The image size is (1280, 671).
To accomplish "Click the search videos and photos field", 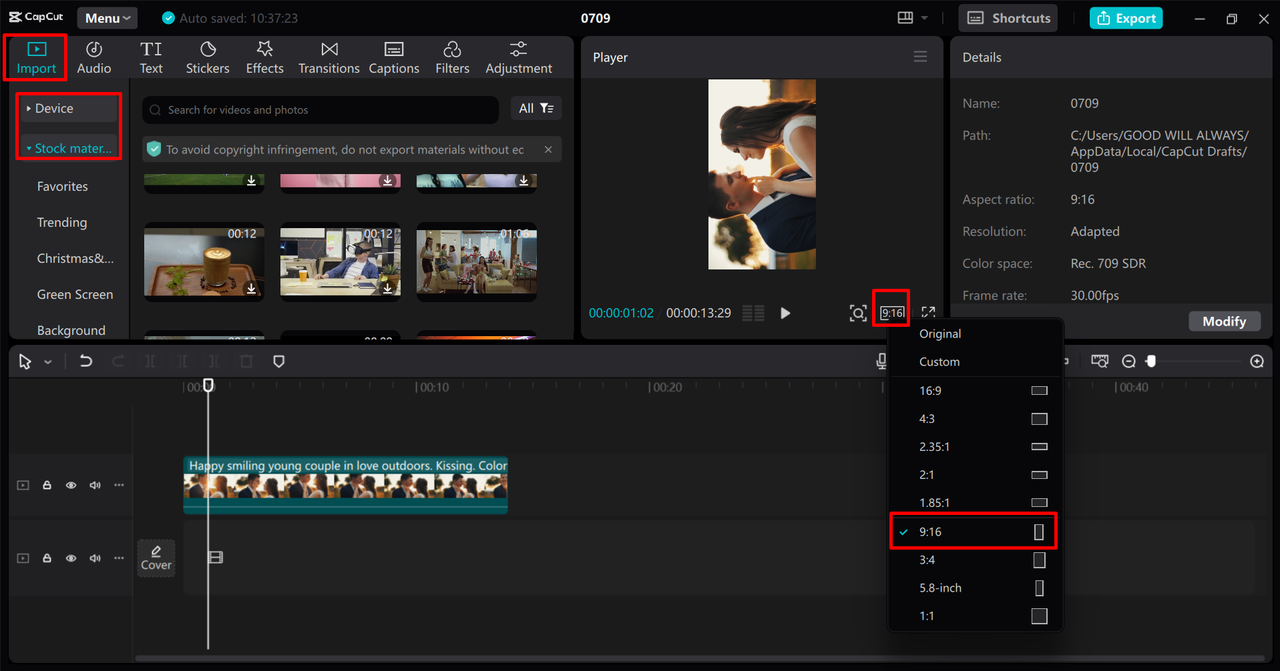I will [320, 110].
